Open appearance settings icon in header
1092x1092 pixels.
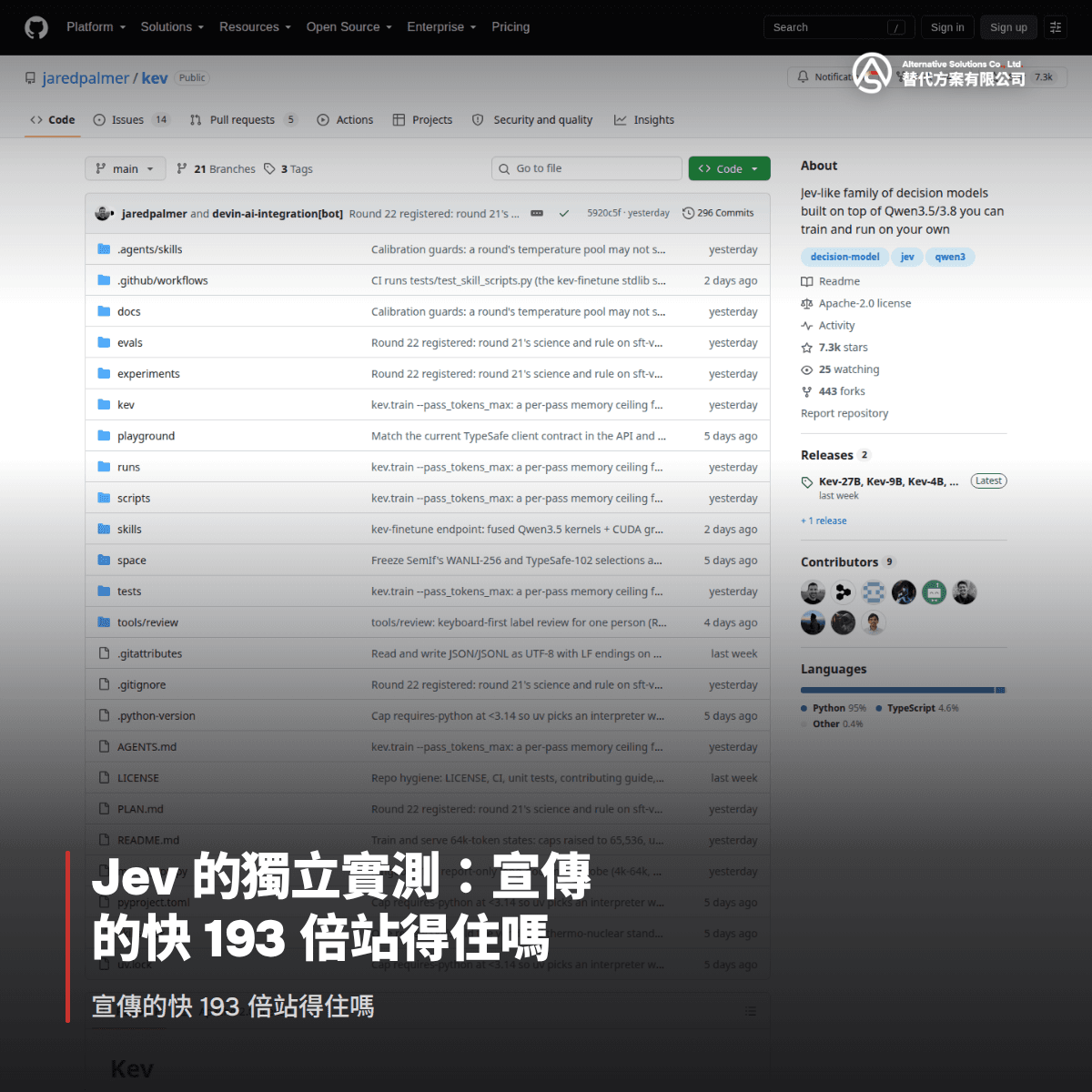point(1056,27)
